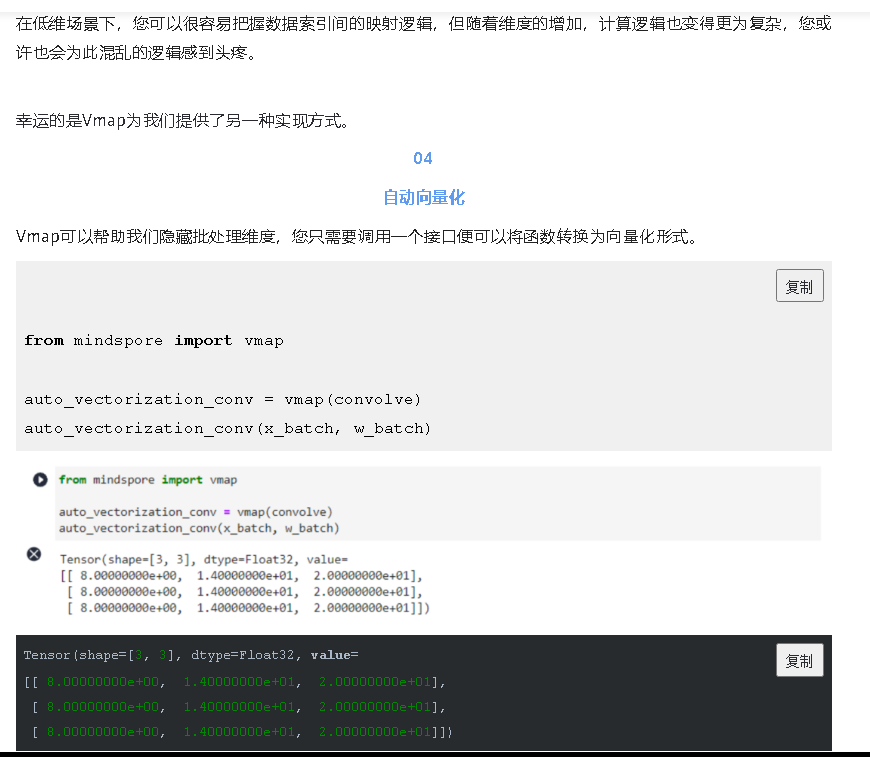
Task: Click 'from mindspore import vmap' in grey code block
Action: [x=154, y=341]
